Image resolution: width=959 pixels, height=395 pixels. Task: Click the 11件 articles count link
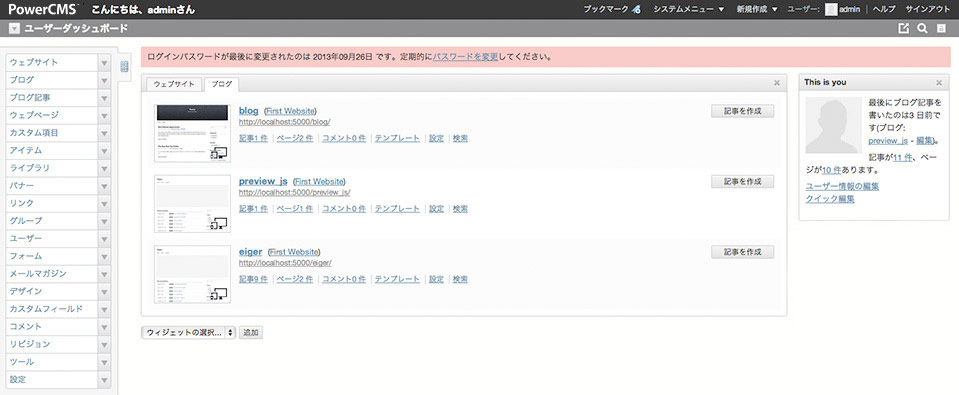903,157
